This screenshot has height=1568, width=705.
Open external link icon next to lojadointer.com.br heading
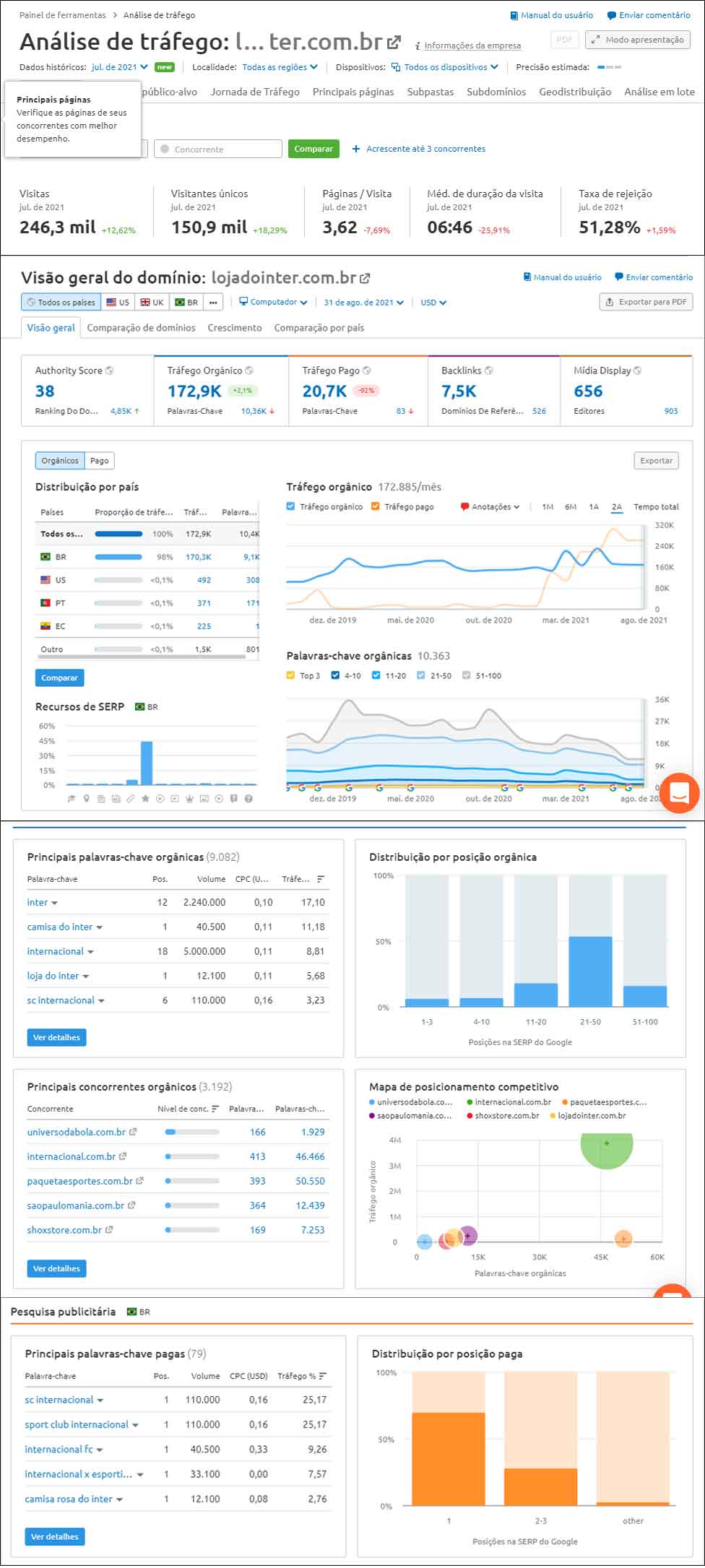[x=365, y=278]
